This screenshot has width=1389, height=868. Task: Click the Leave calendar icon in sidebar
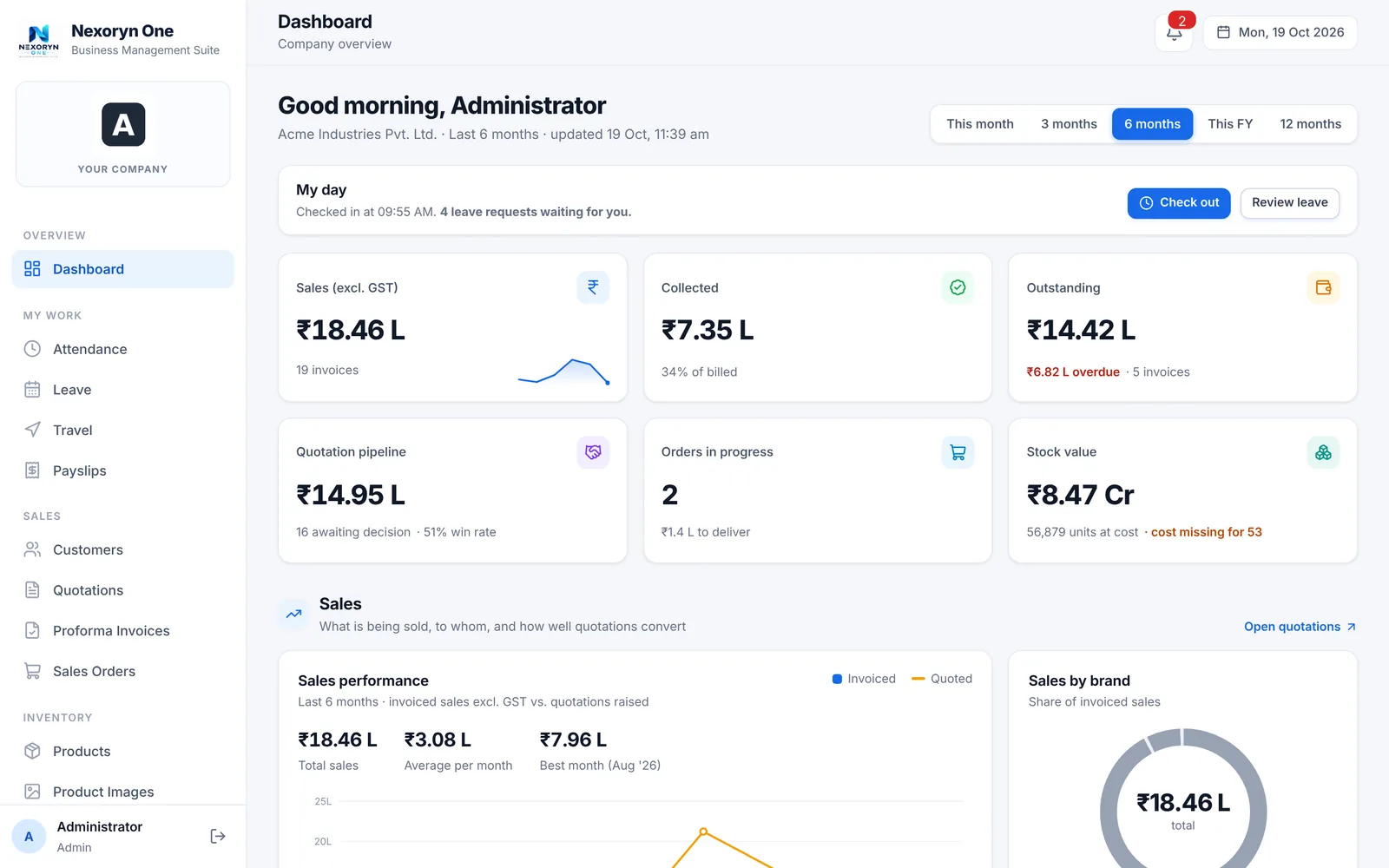click(x=32, y=390)
